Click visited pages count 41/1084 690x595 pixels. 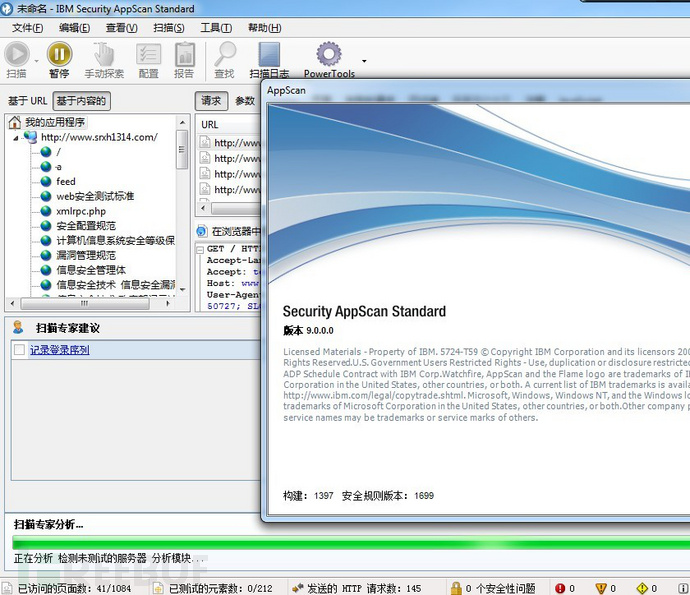pyautogui.click(x=74, y=588)
